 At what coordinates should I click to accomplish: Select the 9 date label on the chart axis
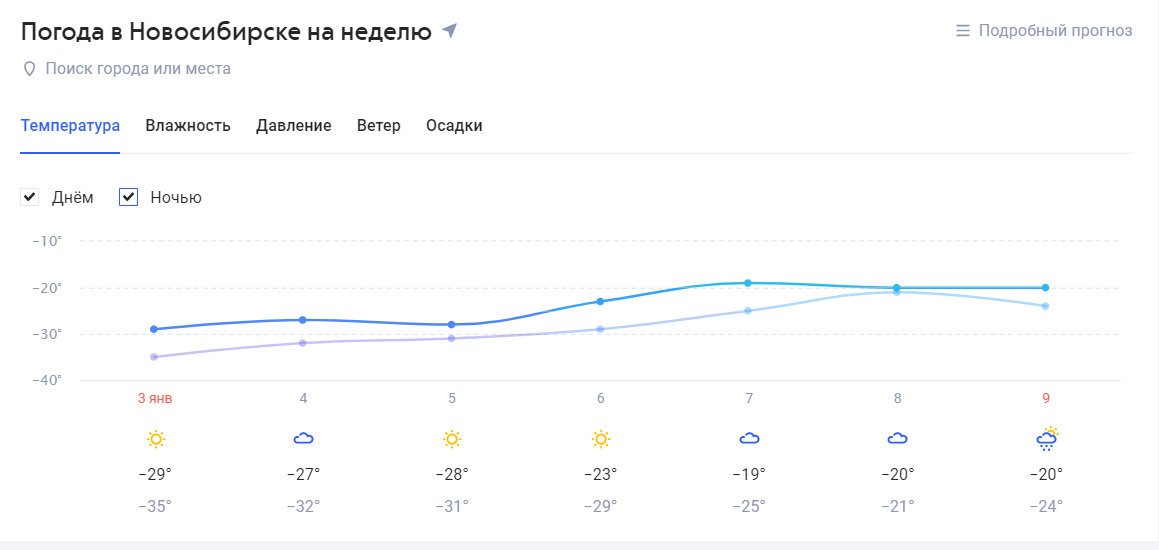pyautogui.click(x=1046, y=398)
